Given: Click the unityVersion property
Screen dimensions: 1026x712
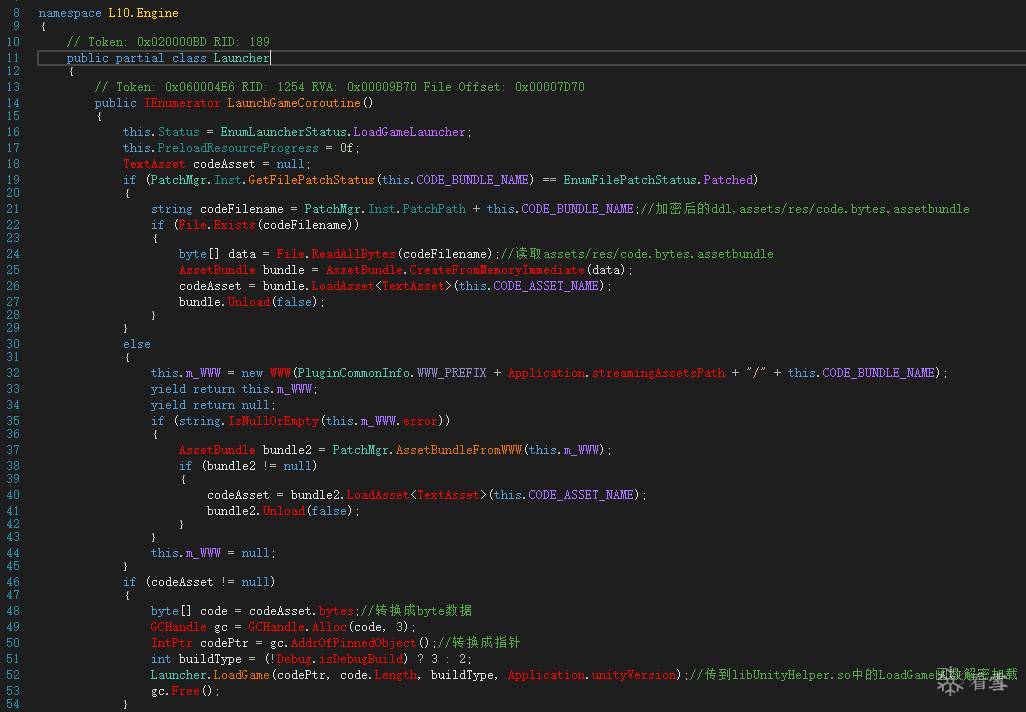Looking at the screenshot, I should pyautogui.click(x=634, y=675).
